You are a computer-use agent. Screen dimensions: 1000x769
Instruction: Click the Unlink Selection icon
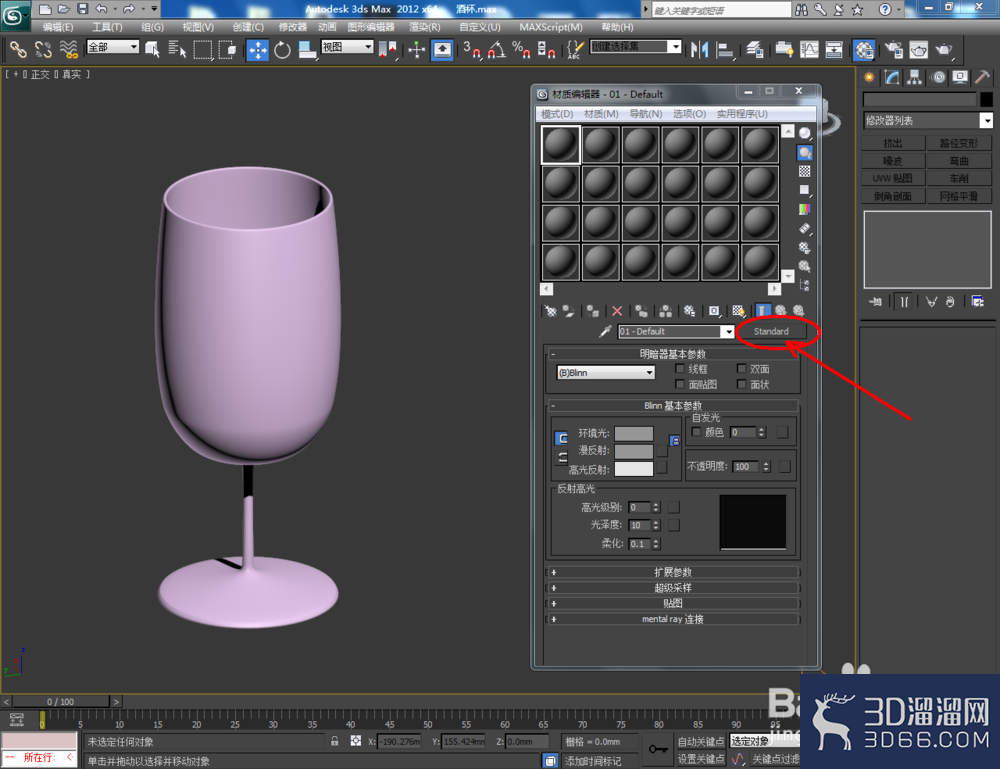pos(43,50)
